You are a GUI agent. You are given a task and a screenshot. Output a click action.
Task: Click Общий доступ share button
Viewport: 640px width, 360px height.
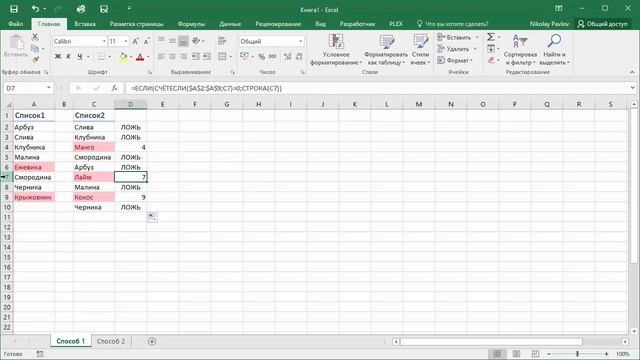click(602, 24)
